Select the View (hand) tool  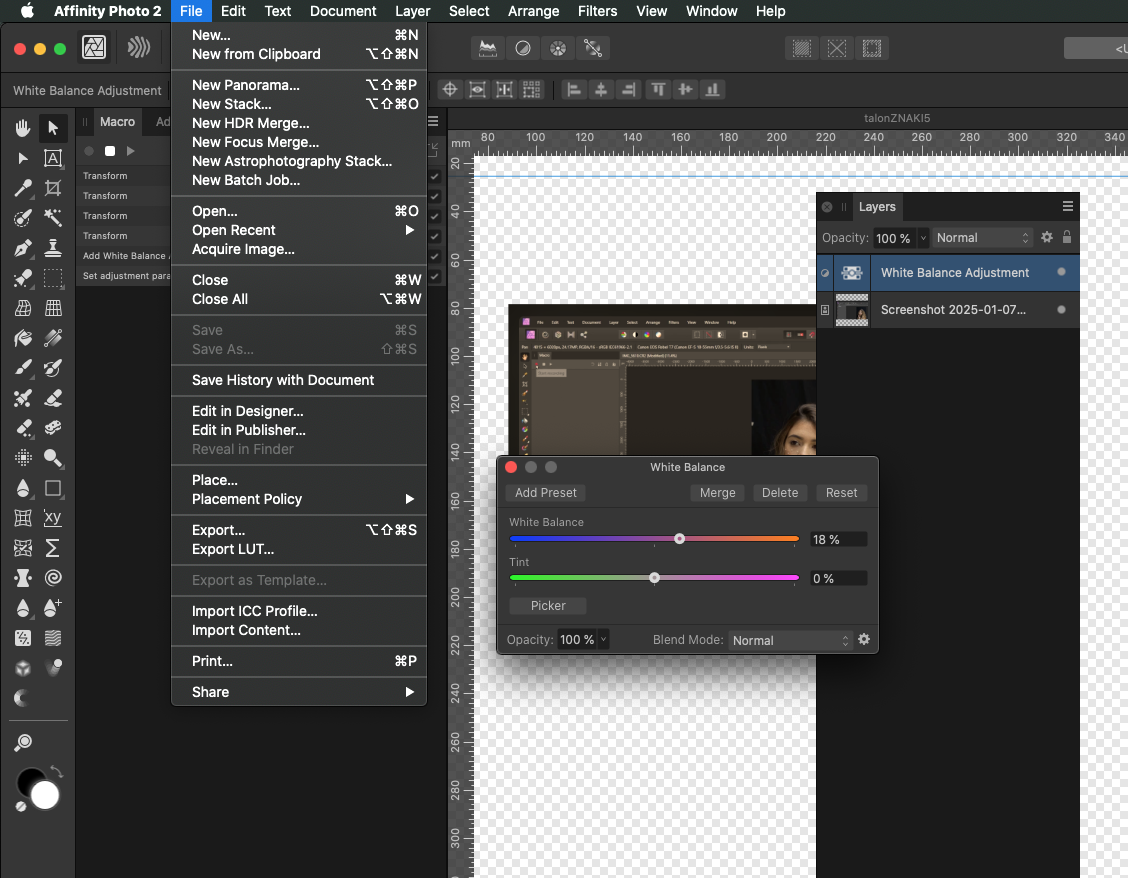tap(23, 128)
